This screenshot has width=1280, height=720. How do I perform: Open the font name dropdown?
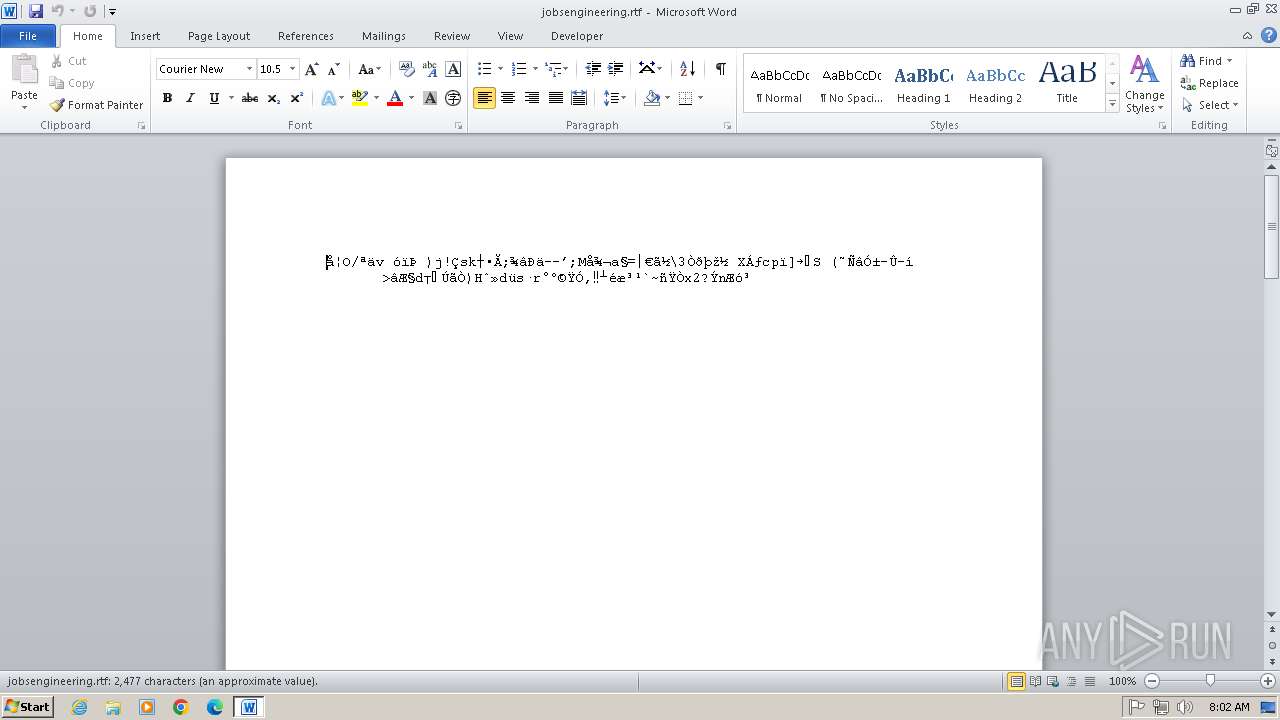(249, 69)
